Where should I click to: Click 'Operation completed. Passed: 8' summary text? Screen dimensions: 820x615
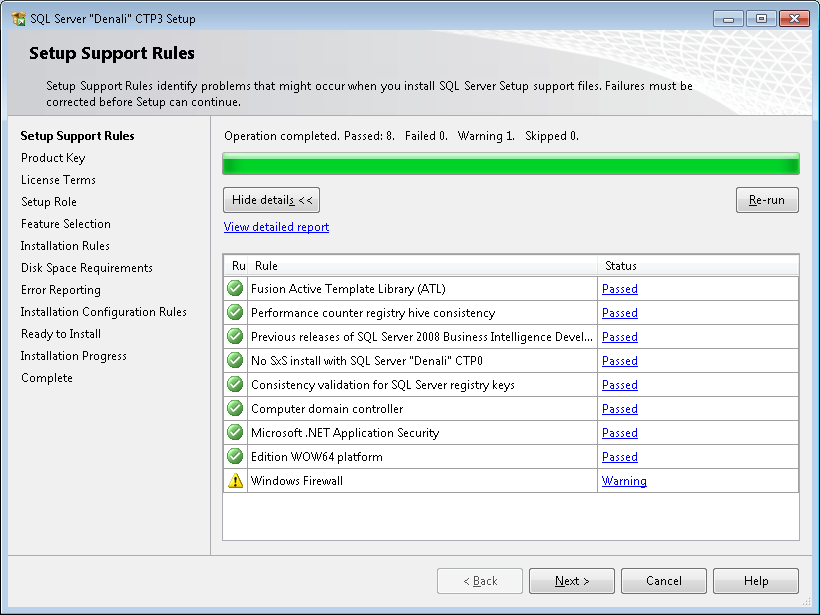[310, 136]
